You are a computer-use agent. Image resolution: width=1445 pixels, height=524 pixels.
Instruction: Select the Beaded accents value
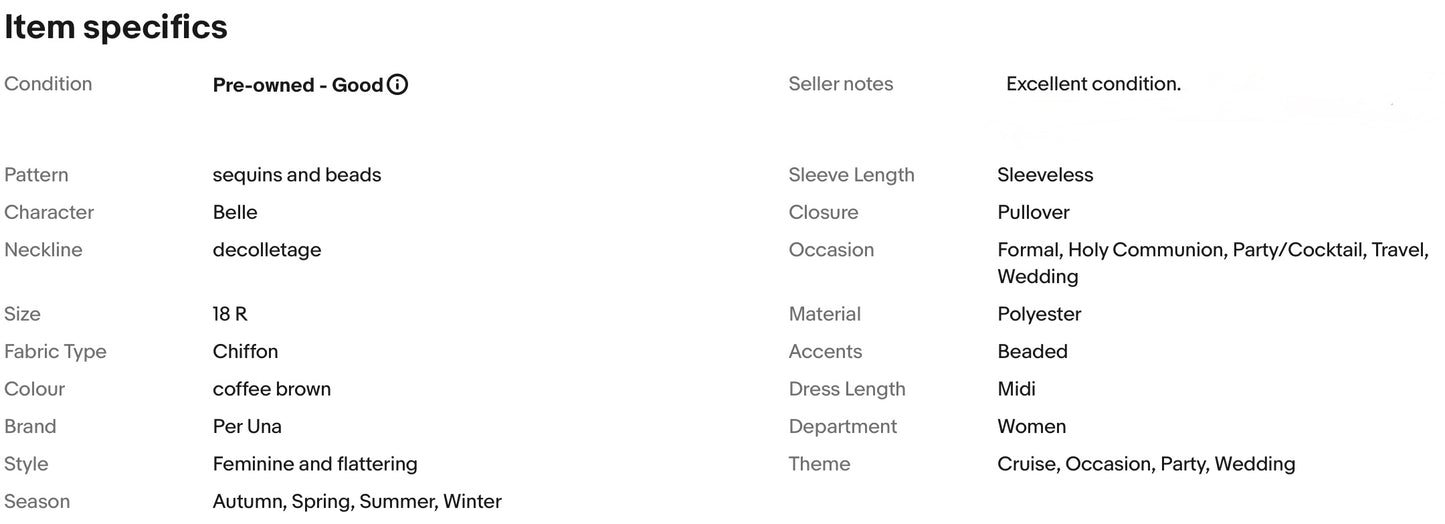(x=1032, y=351)
